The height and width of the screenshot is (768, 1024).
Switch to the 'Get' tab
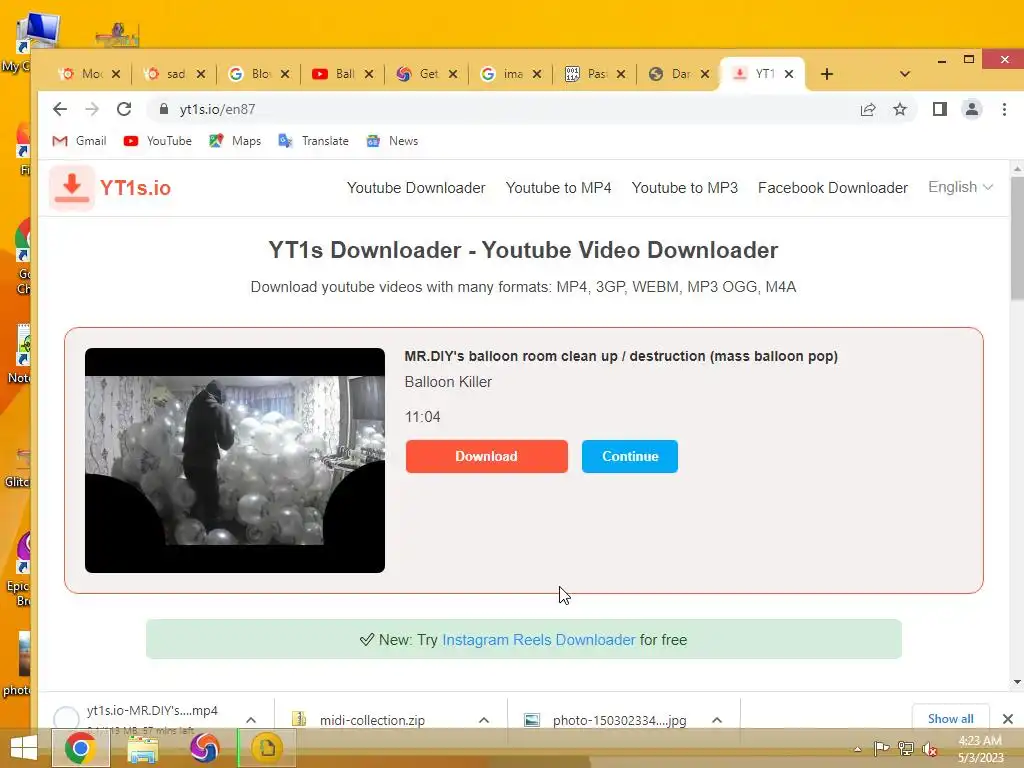tap(426, 74)
